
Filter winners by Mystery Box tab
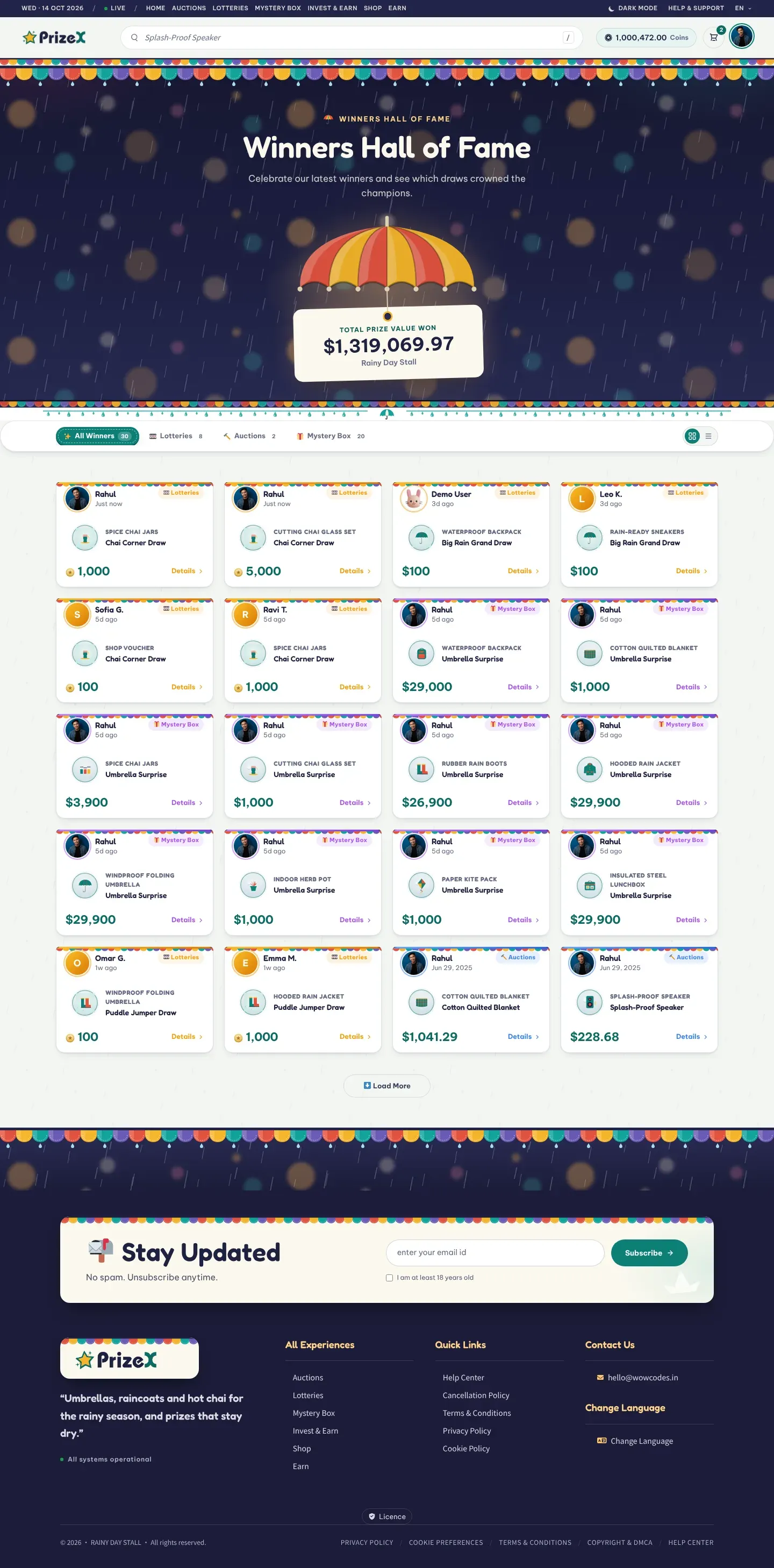(331, 436)
